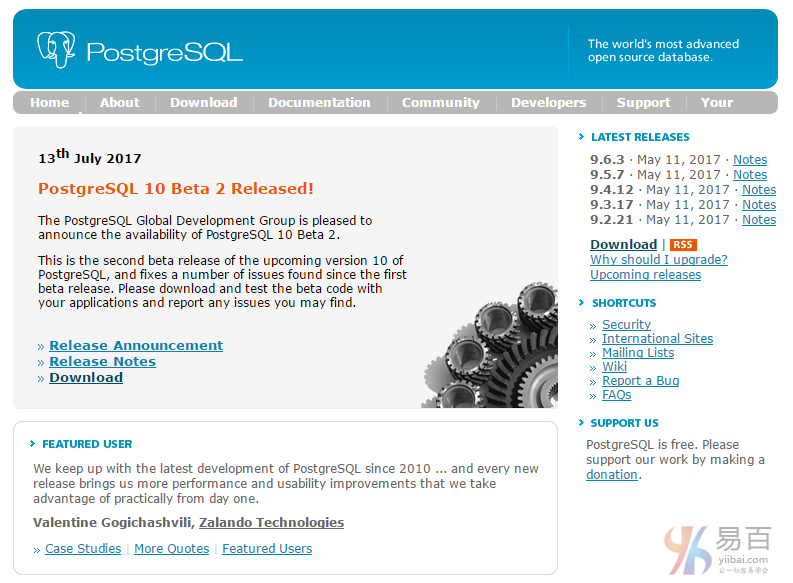Select Developers in the navigation bar
793x583 pixels.
click(x=549, y=103)
